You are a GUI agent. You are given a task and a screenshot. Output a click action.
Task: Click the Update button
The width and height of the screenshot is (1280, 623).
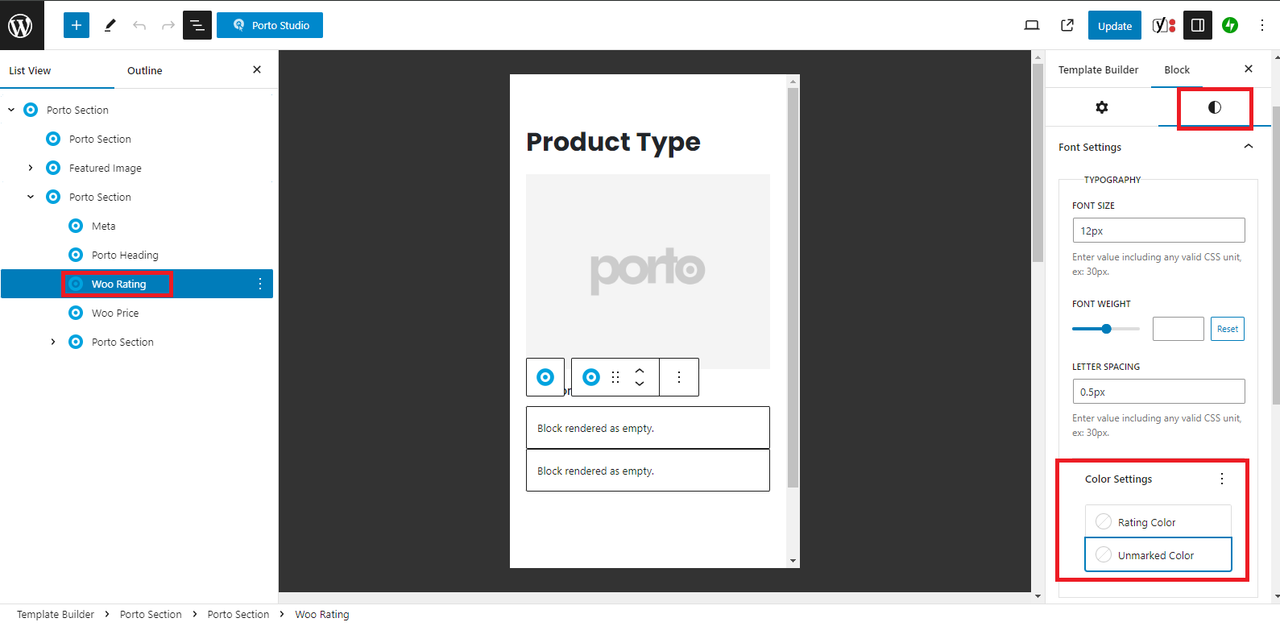point(1114,26)
